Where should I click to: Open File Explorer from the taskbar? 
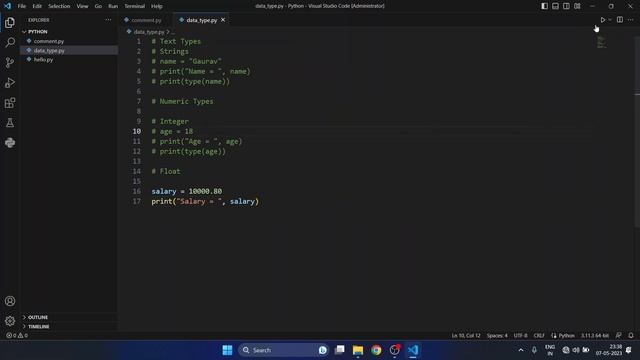(x=358, y=350)
